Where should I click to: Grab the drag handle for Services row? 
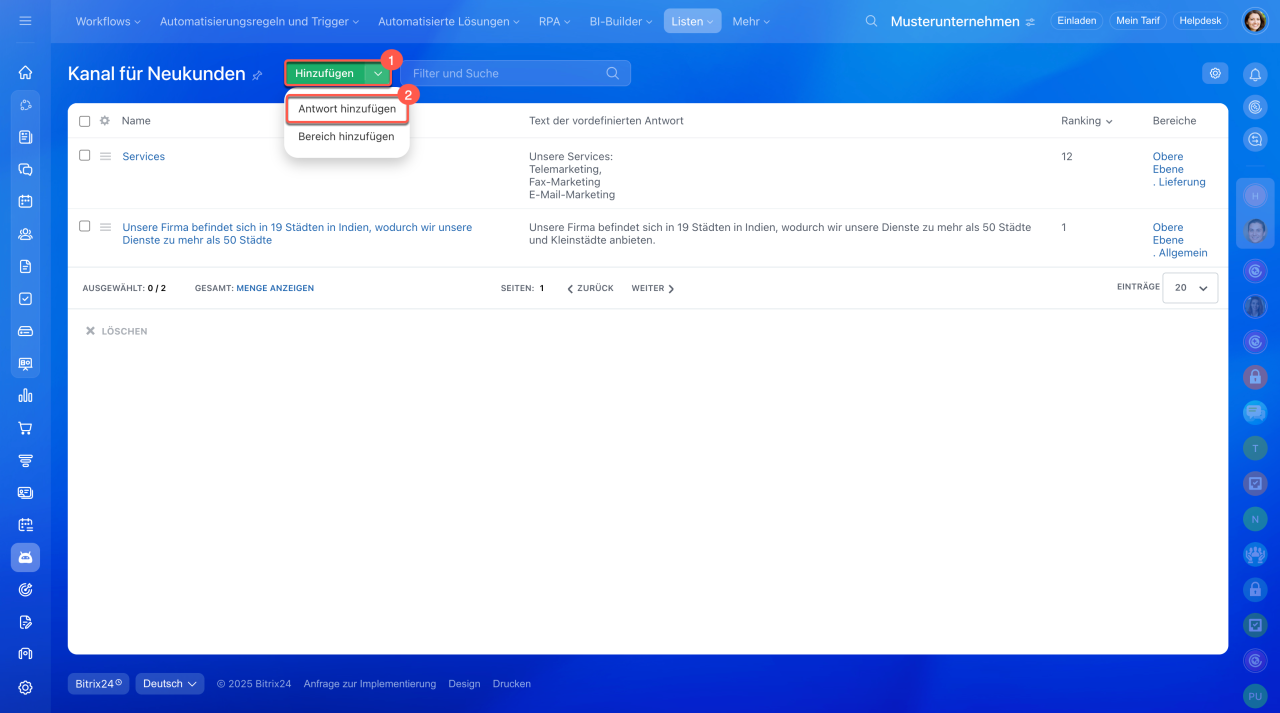click(105, 157)
